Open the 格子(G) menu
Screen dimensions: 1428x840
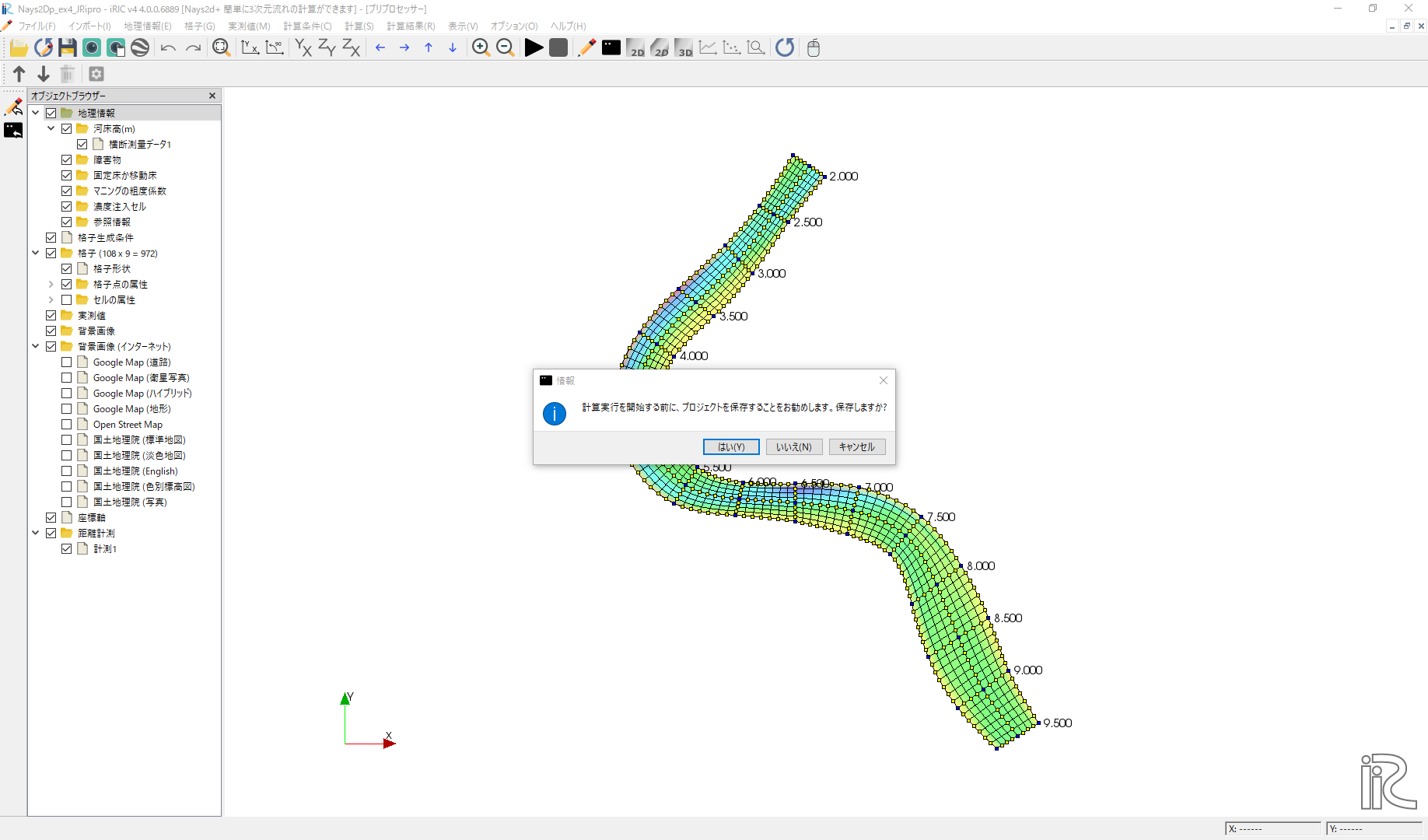[200, 26]
